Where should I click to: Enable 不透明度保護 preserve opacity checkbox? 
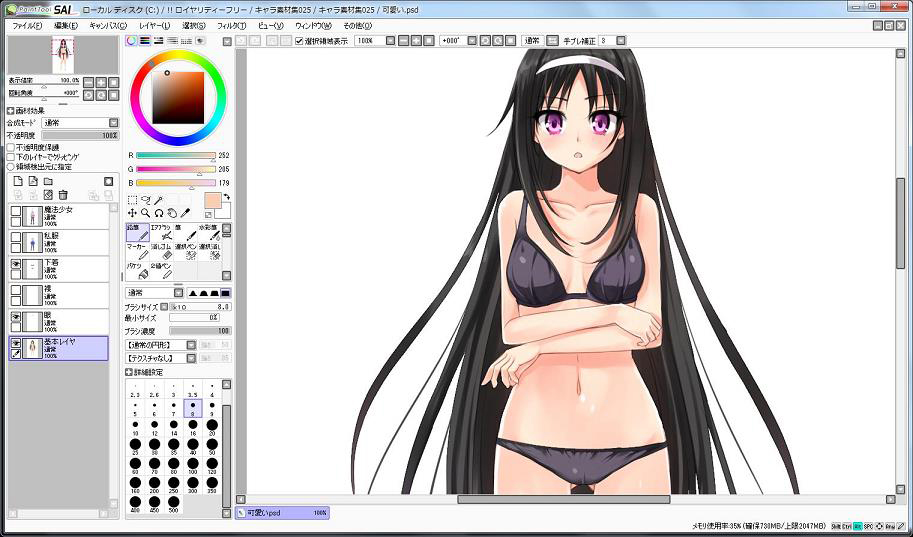tap(11, 147)
